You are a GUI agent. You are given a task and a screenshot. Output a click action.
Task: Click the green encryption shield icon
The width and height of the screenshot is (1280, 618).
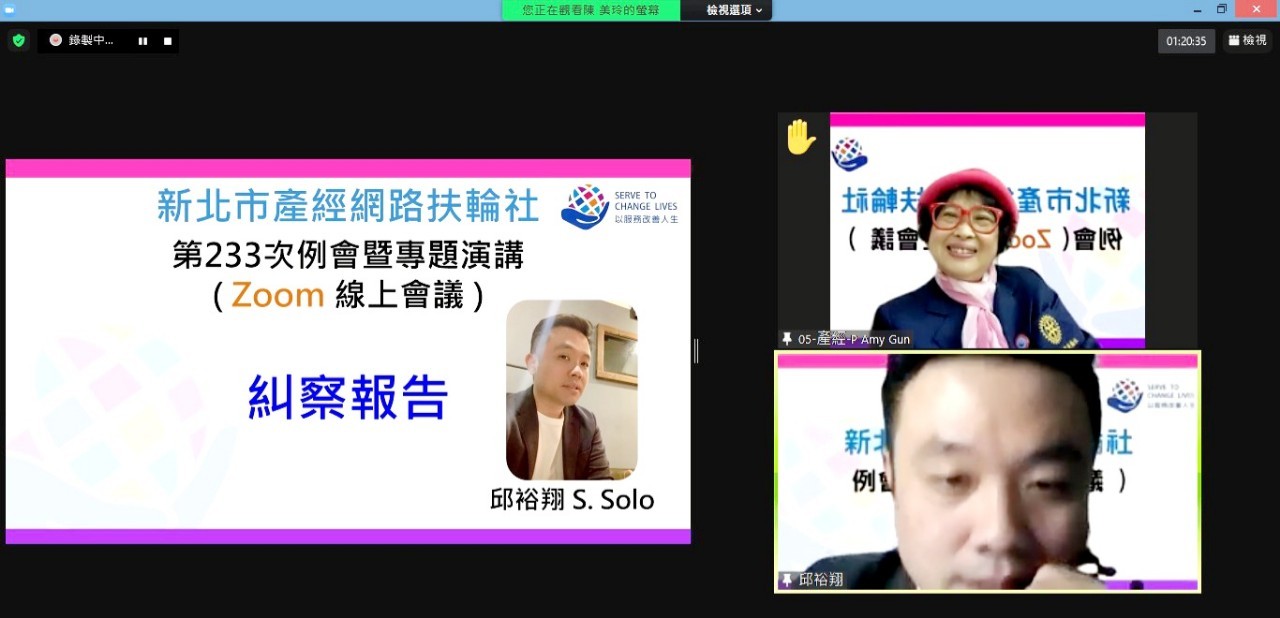point(18,41)
